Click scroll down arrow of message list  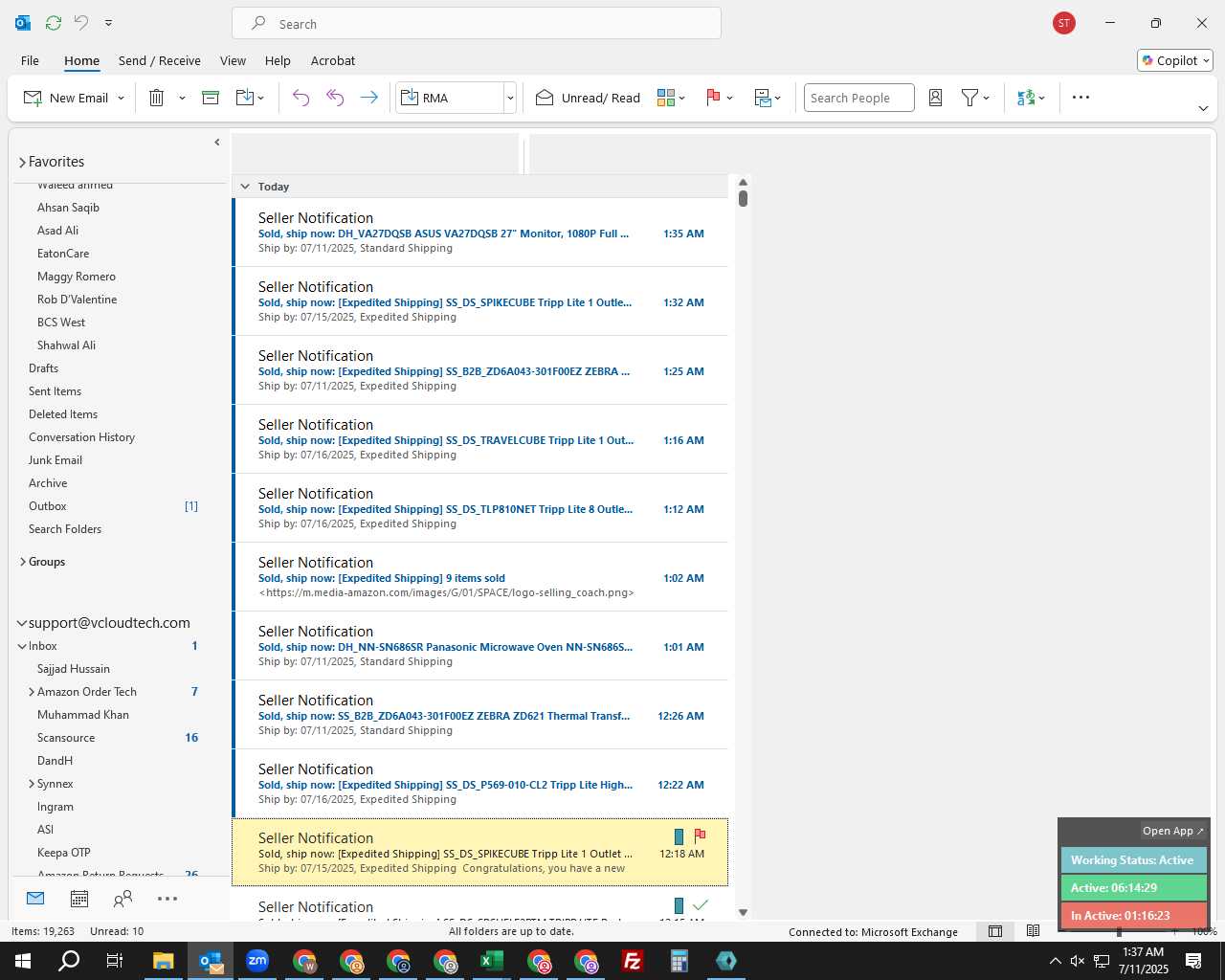[743, 913]
